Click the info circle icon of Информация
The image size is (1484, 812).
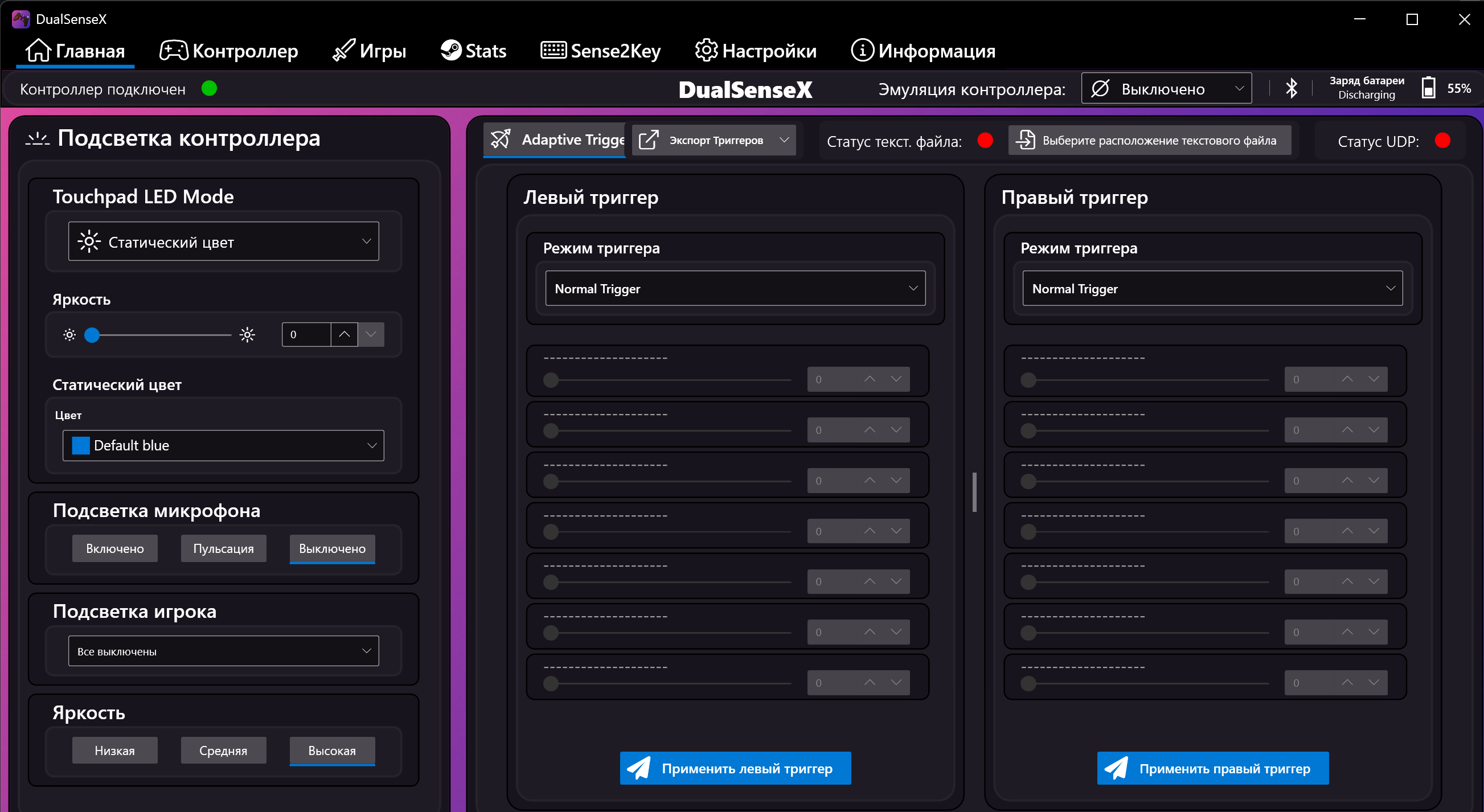pyautogui.click(x=862, y=50)
